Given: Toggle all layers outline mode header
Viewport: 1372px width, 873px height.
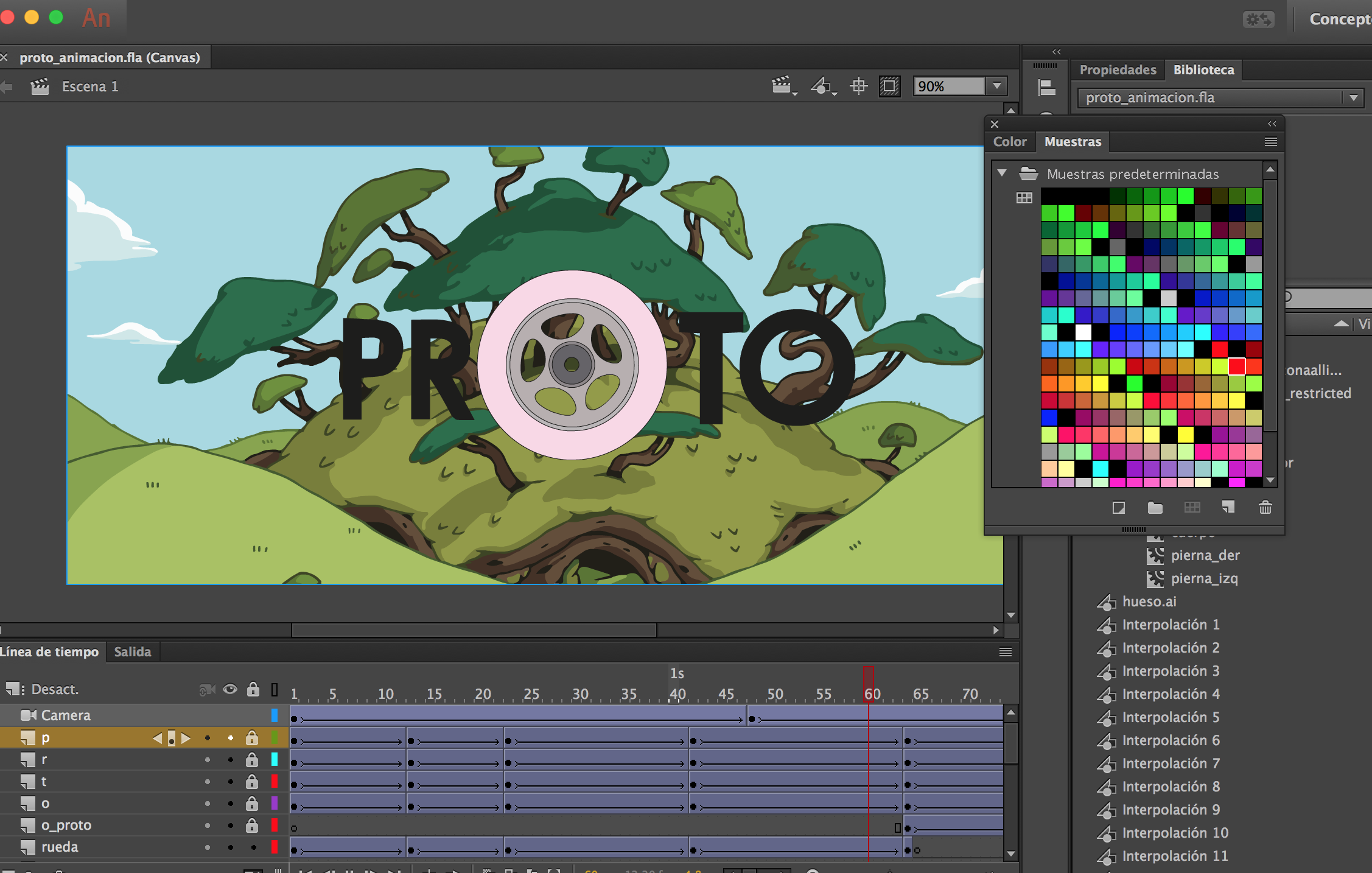Looking at the screenshot, I should pyautogui.click(x=275, y=690).
